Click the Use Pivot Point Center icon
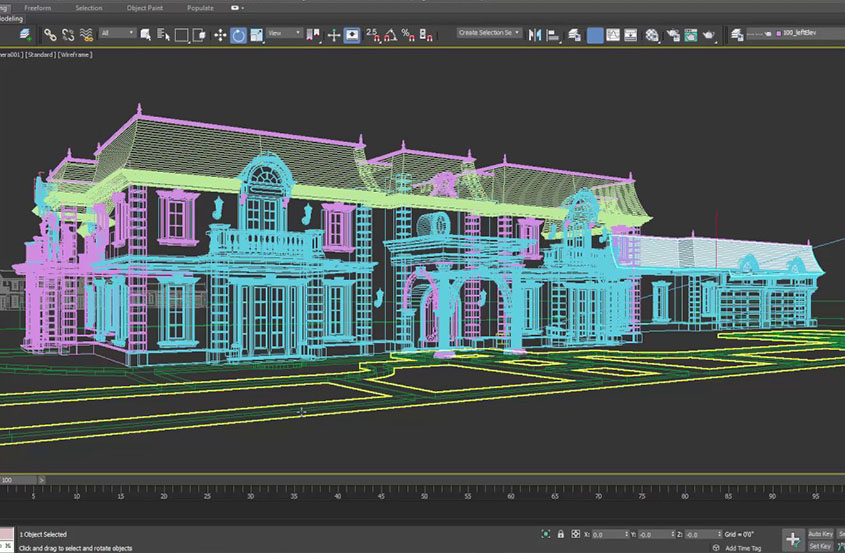This screenshot has height=553, width=845. click(313, 35)
